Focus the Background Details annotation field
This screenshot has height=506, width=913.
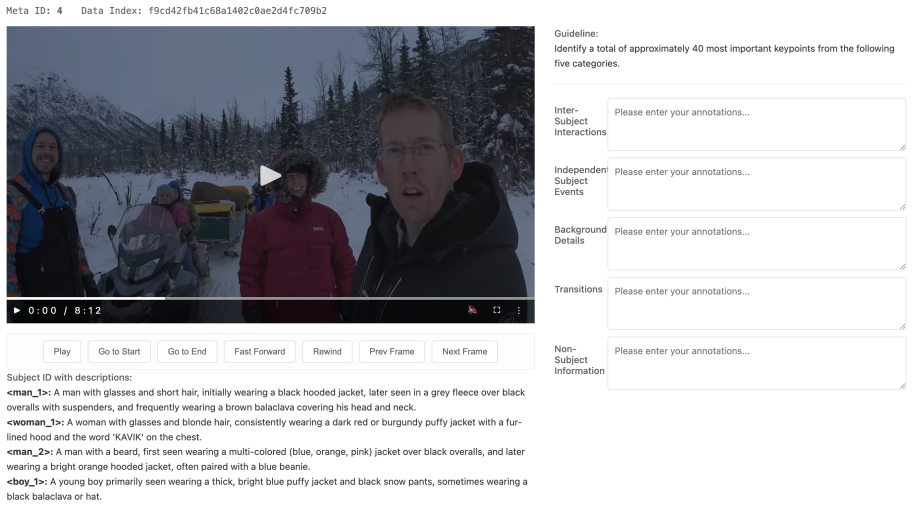coord(756,243)
